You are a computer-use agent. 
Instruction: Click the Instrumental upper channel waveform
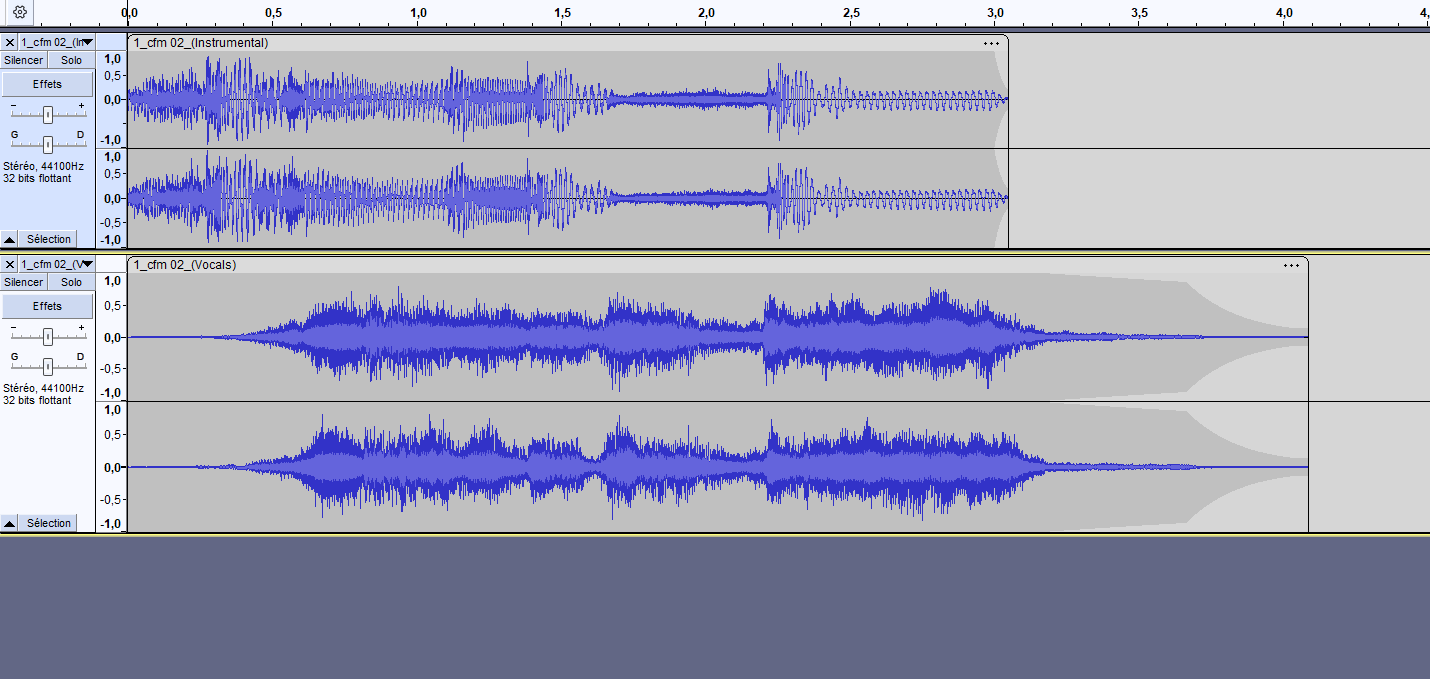tap(568, 99)
